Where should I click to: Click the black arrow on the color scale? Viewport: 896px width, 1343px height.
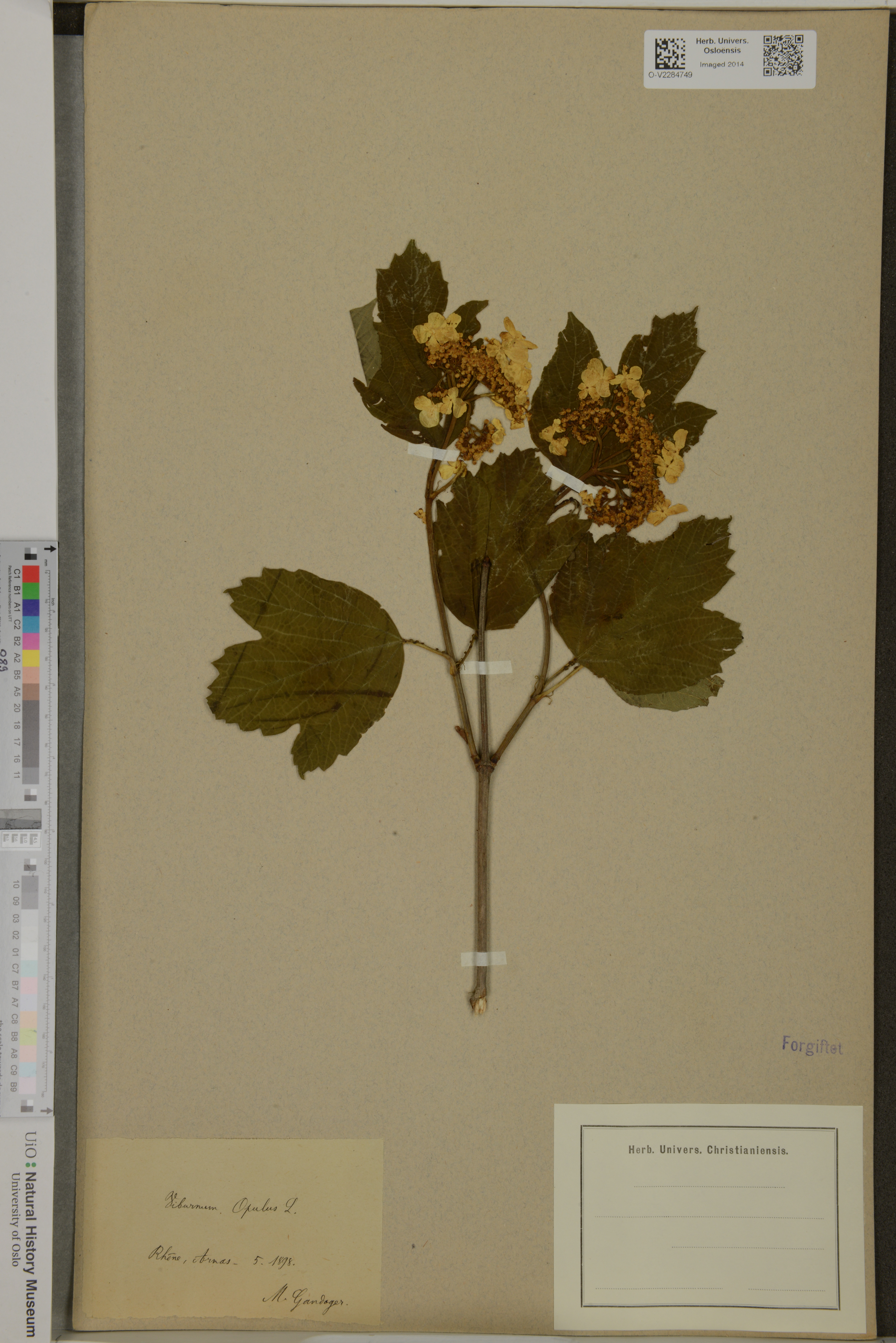coord(50,549)
